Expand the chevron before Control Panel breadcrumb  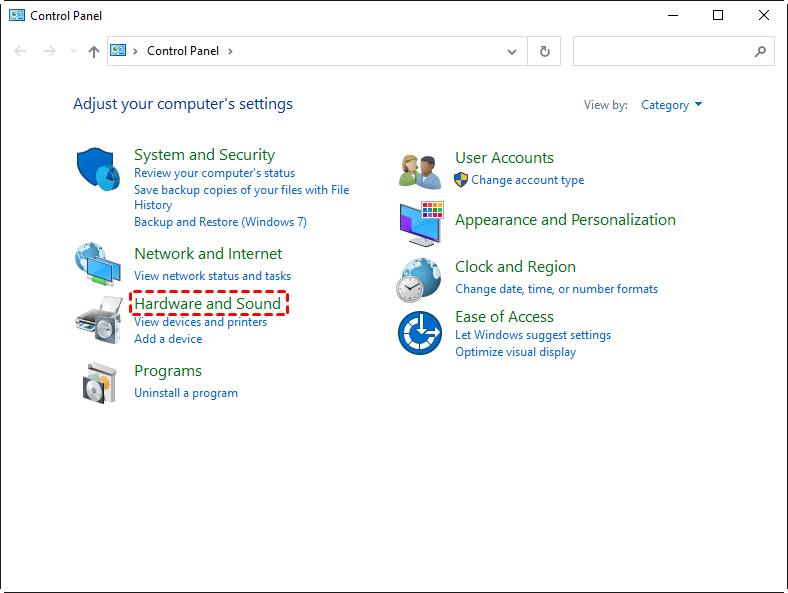click(135, 51)
